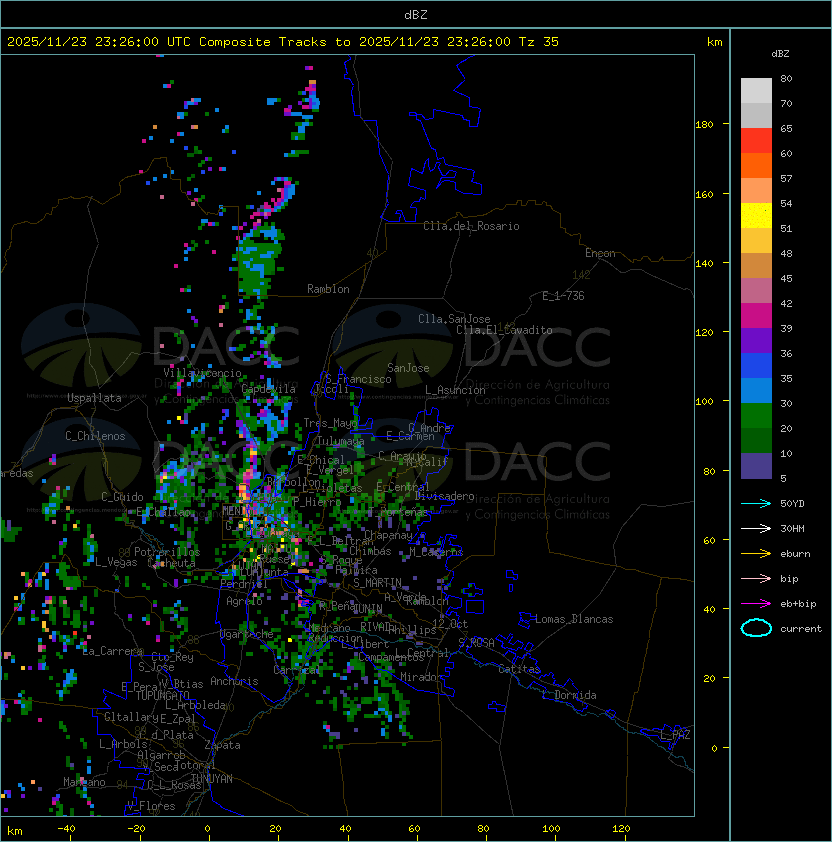The image size is (832, 842).
Task: Click the 'Clla.El_Cavadito' map label
Action: coord(504,330)
